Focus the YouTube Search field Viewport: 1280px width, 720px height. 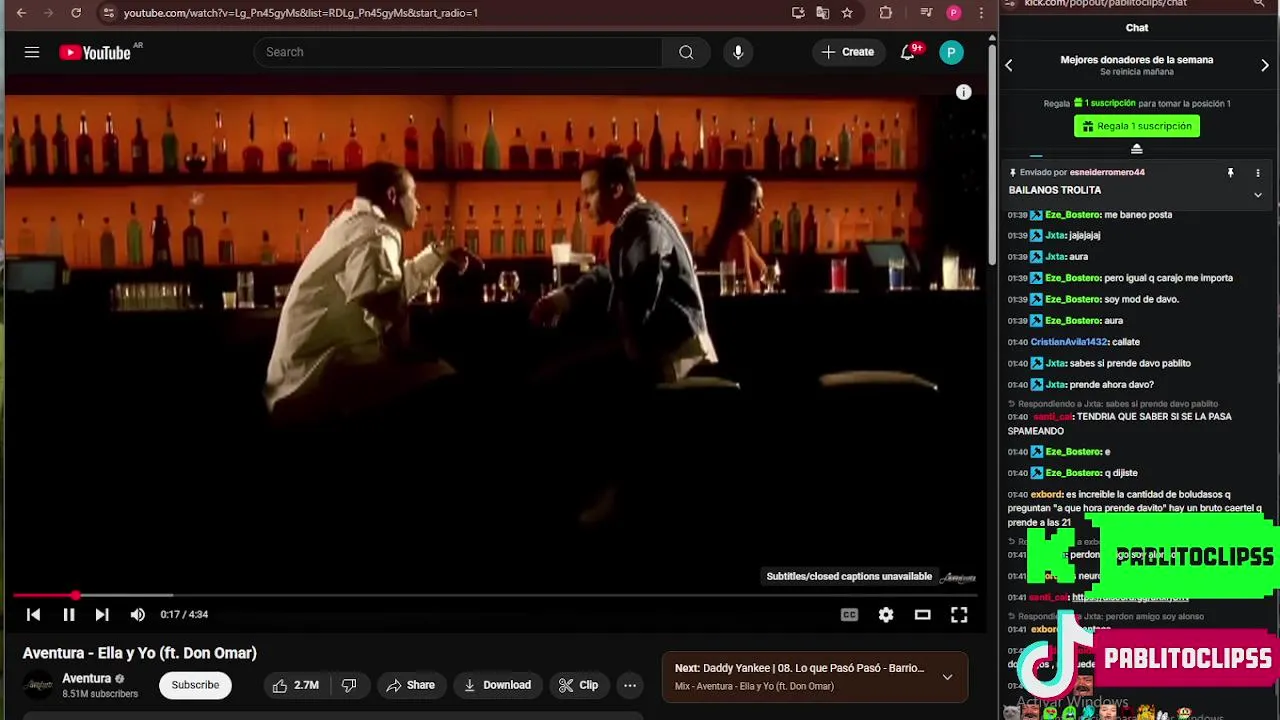tap(458, 52)
